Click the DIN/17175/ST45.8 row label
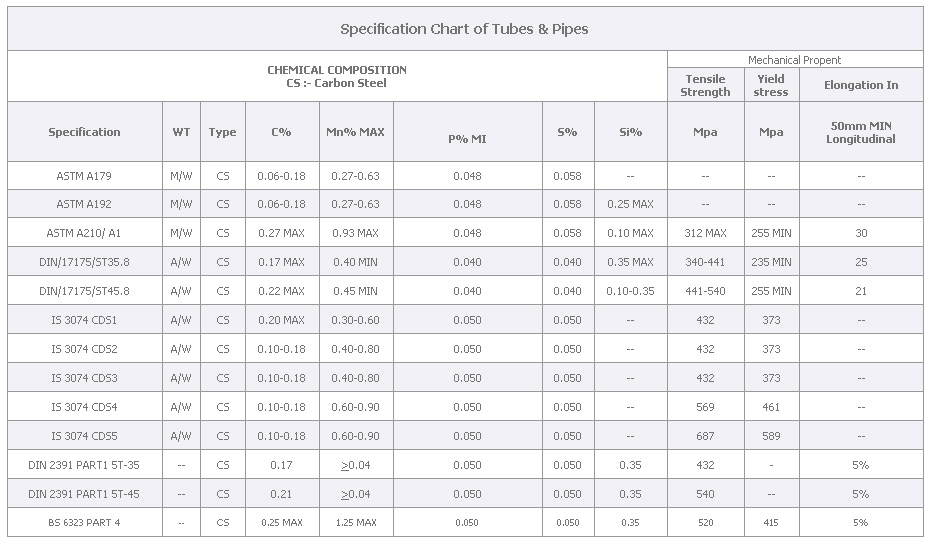The image size is (934, 554). [85, 291]
